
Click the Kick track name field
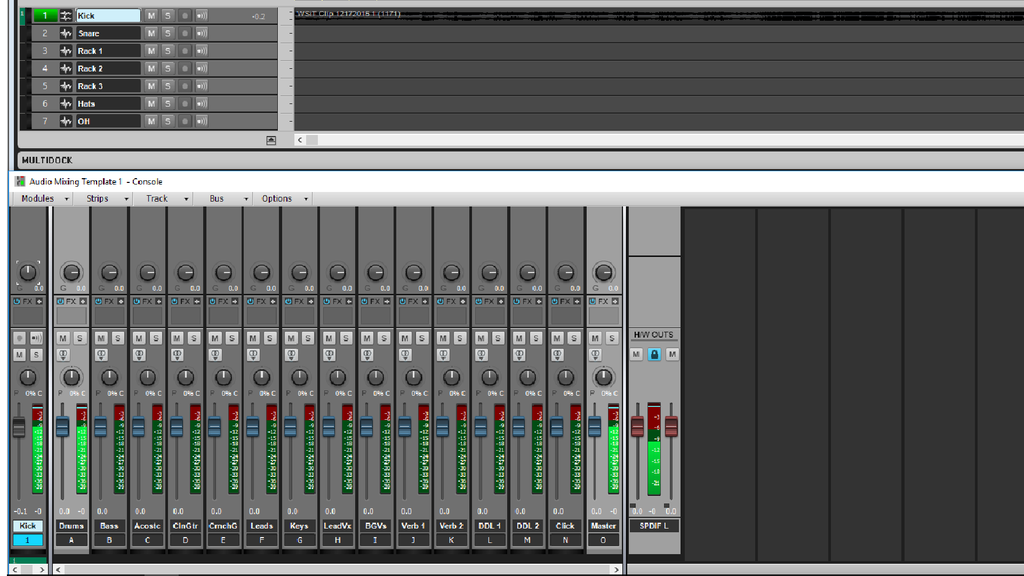tap(107, 16)
